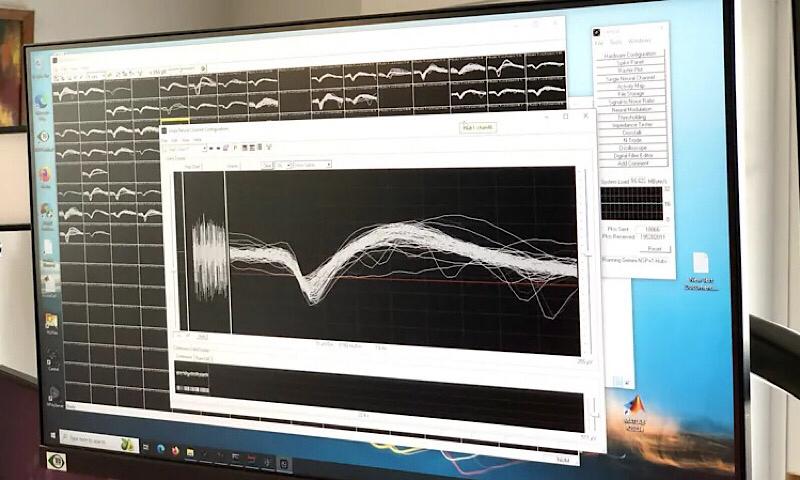Open the Raster Plot window
The image size is (800, 480).
(631, 70)
